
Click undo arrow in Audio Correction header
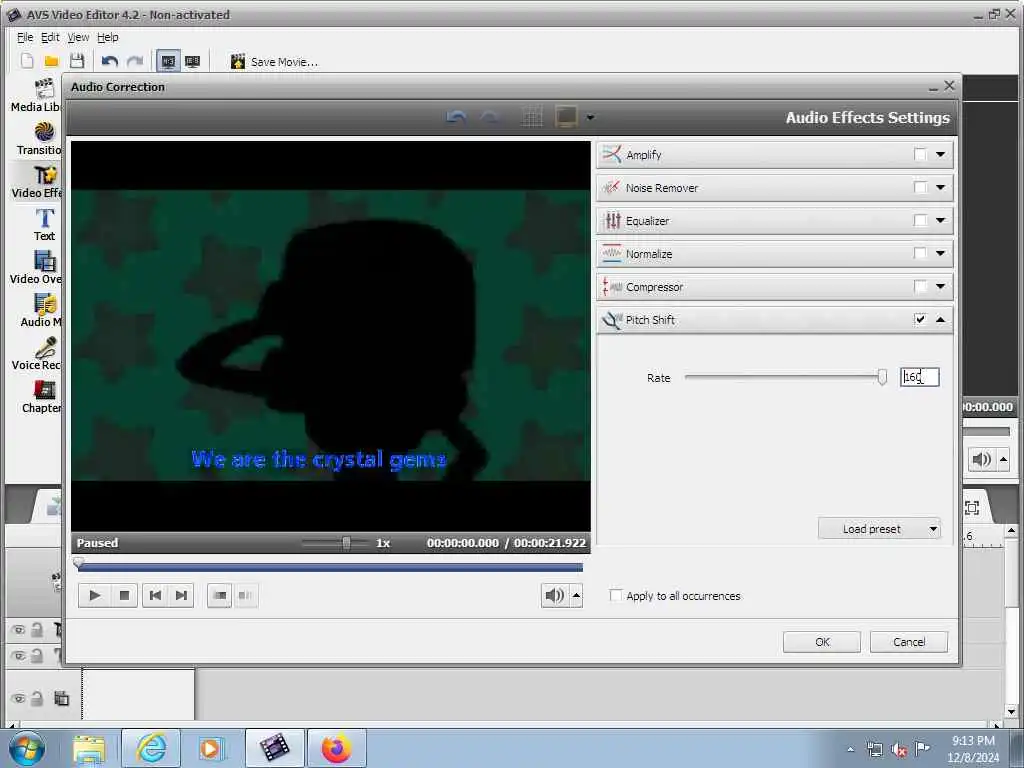[456, 118]
